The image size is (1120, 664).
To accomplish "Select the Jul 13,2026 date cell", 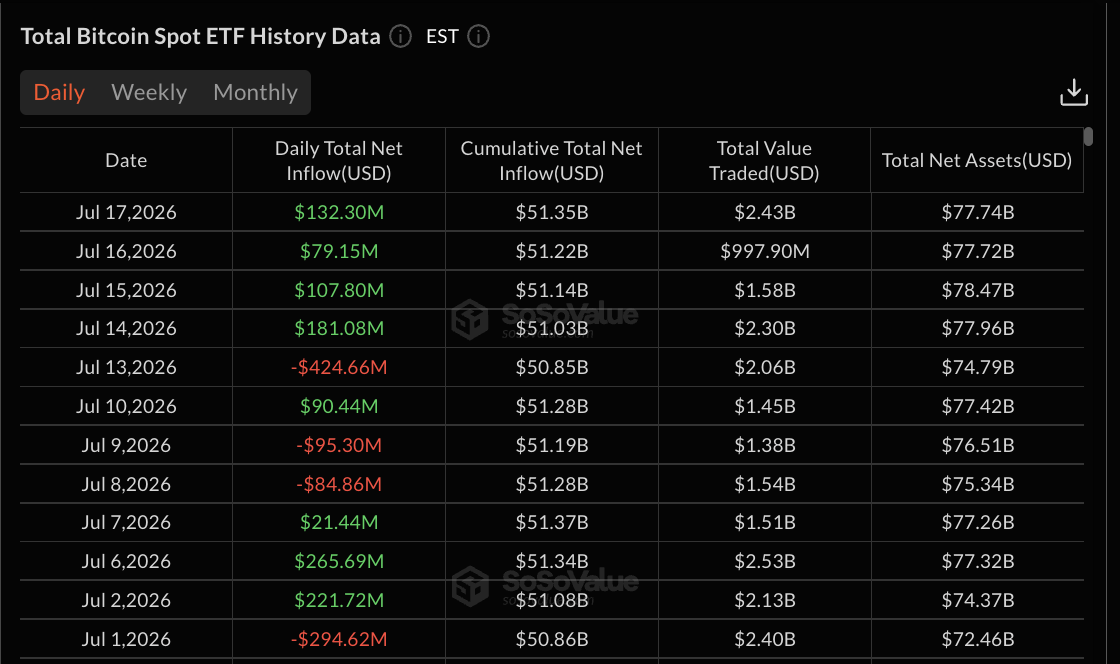I will point(126,367).
